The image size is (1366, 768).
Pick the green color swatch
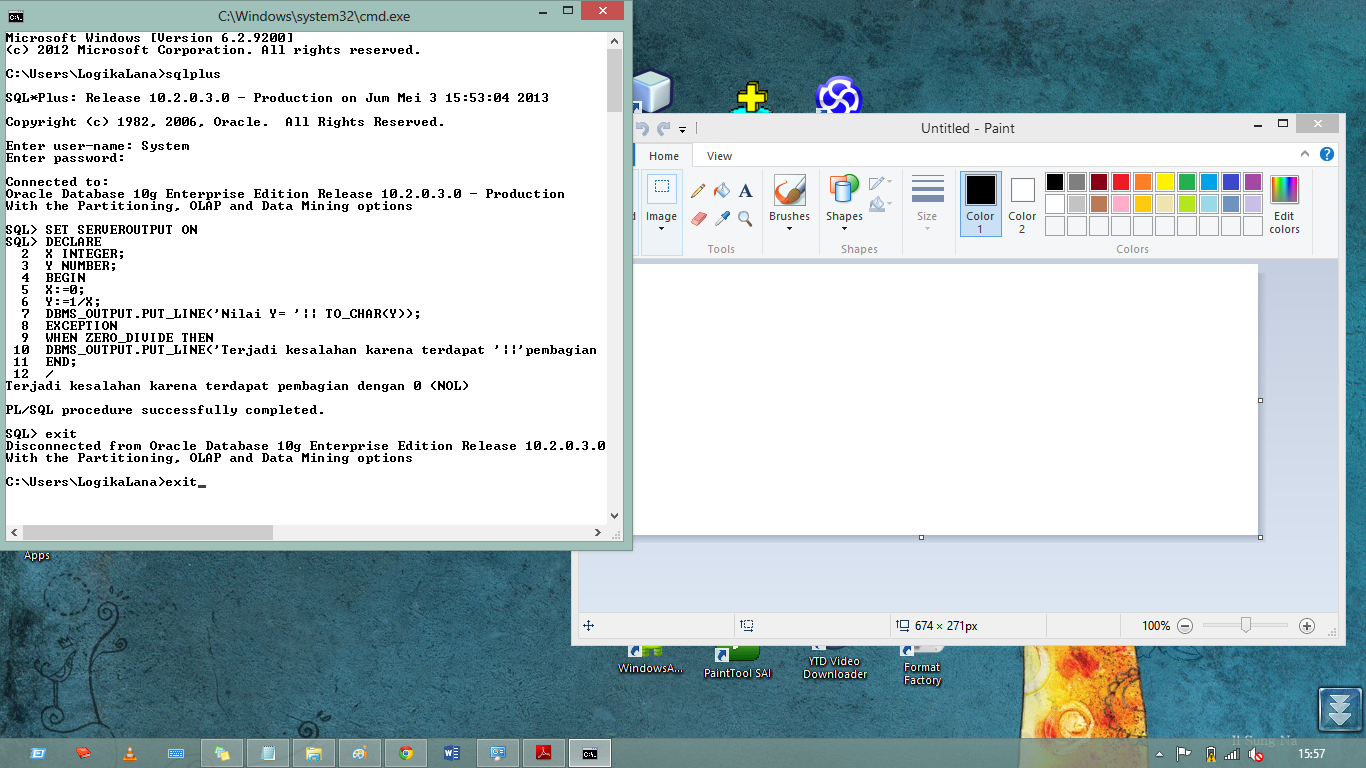[x=1187, y=182]
